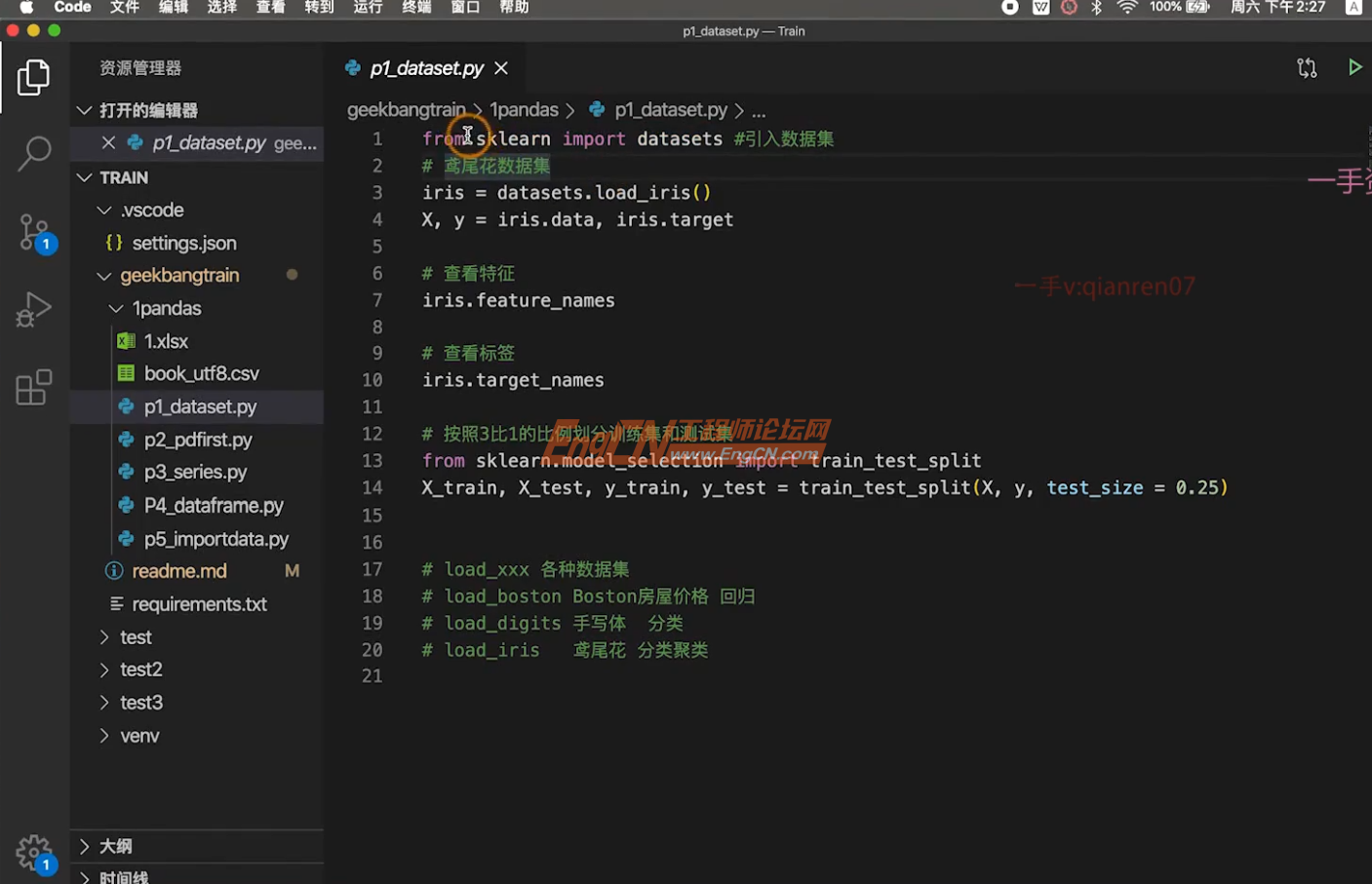Open the 终端 menu

click(x=416, y=7)
